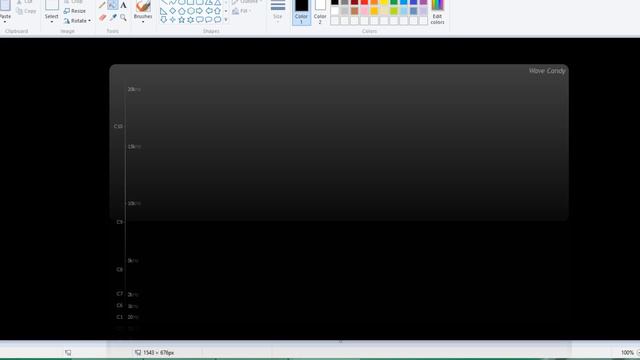Viewport: 640px width, 360px height.
Task: Open the Size line thickness dropdown
Action: click(278, 11)
